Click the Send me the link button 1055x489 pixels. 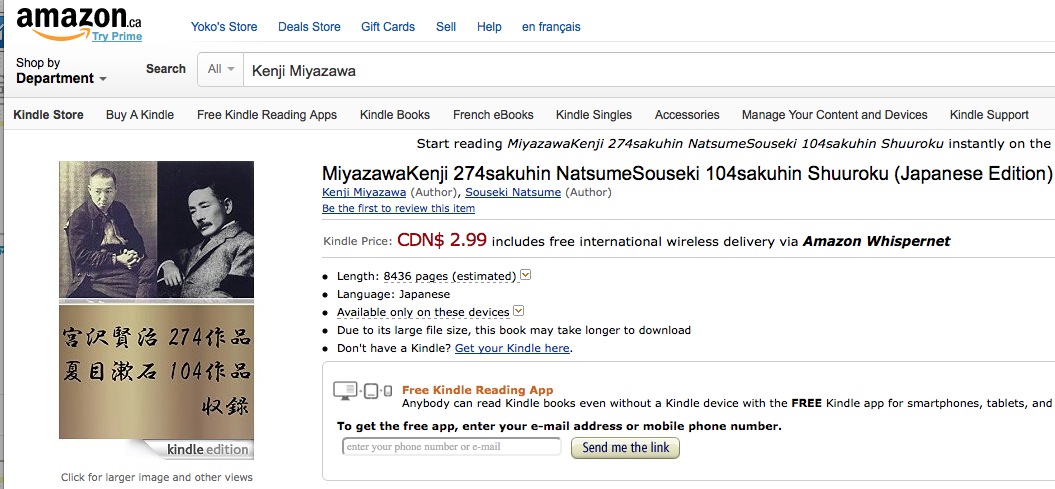pos(626,447)
